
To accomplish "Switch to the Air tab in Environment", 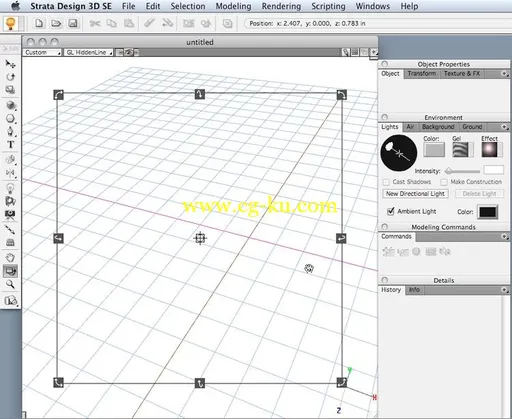I will (410, 127).
